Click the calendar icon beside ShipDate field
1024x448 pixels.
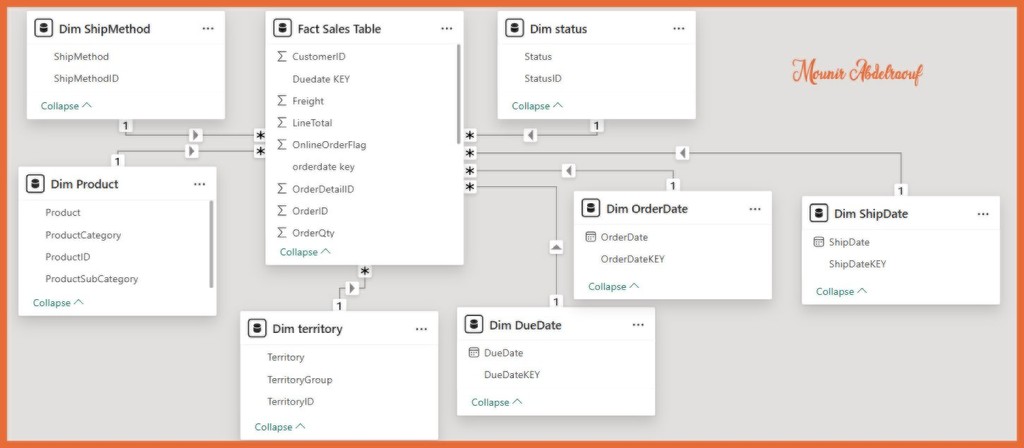(818, 242)
